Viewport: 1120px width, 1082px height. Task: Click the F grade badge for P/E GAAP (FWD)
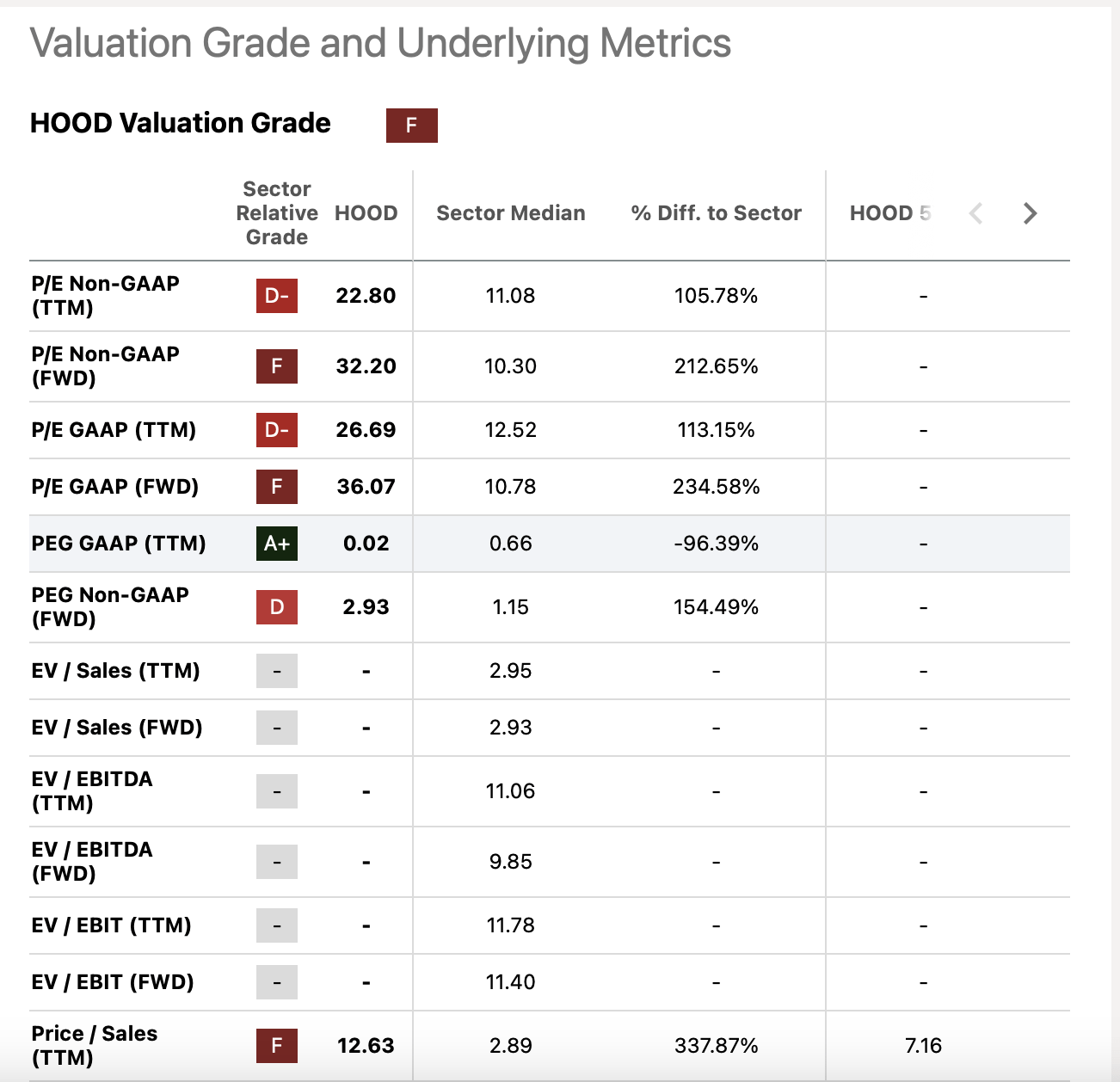pyautogui.click(x=277, y=487)
